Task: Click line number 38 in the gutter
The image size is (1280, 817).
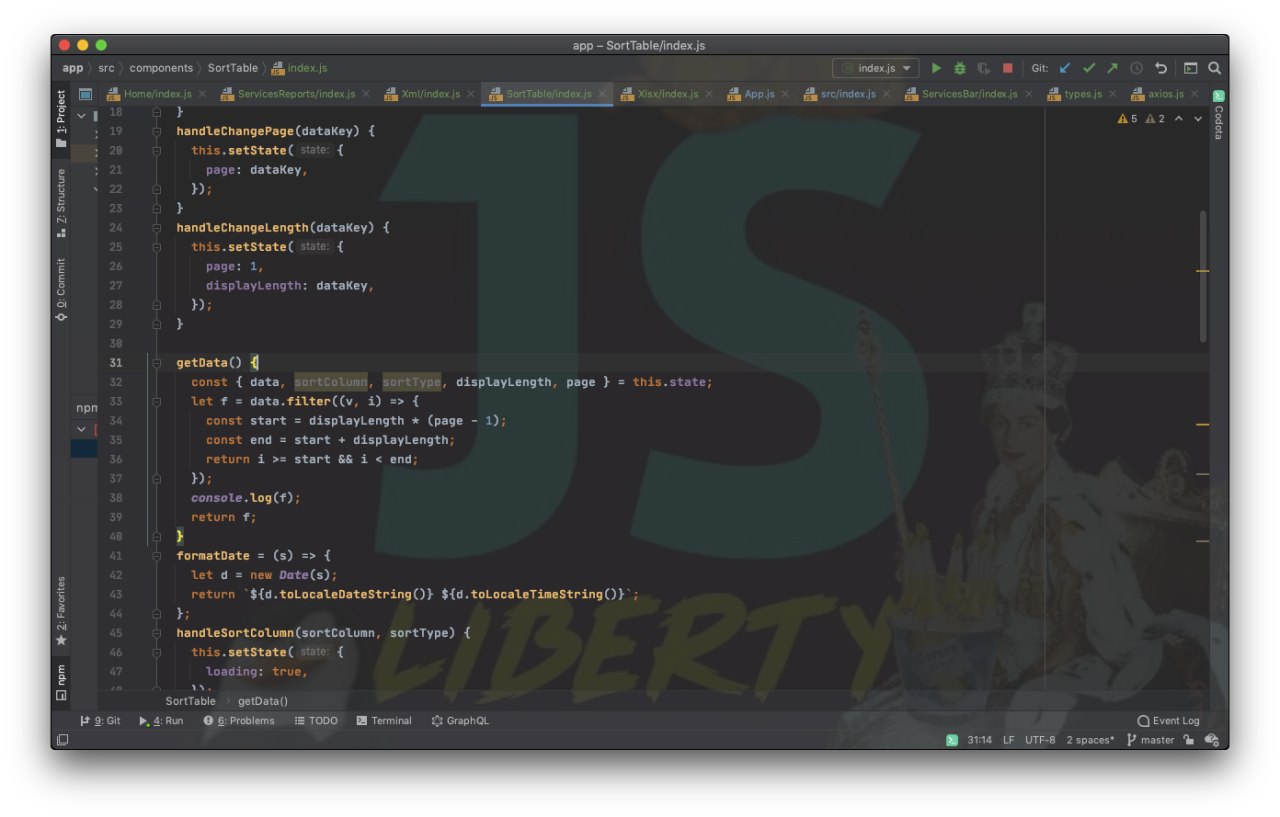Action: point(116,498)
